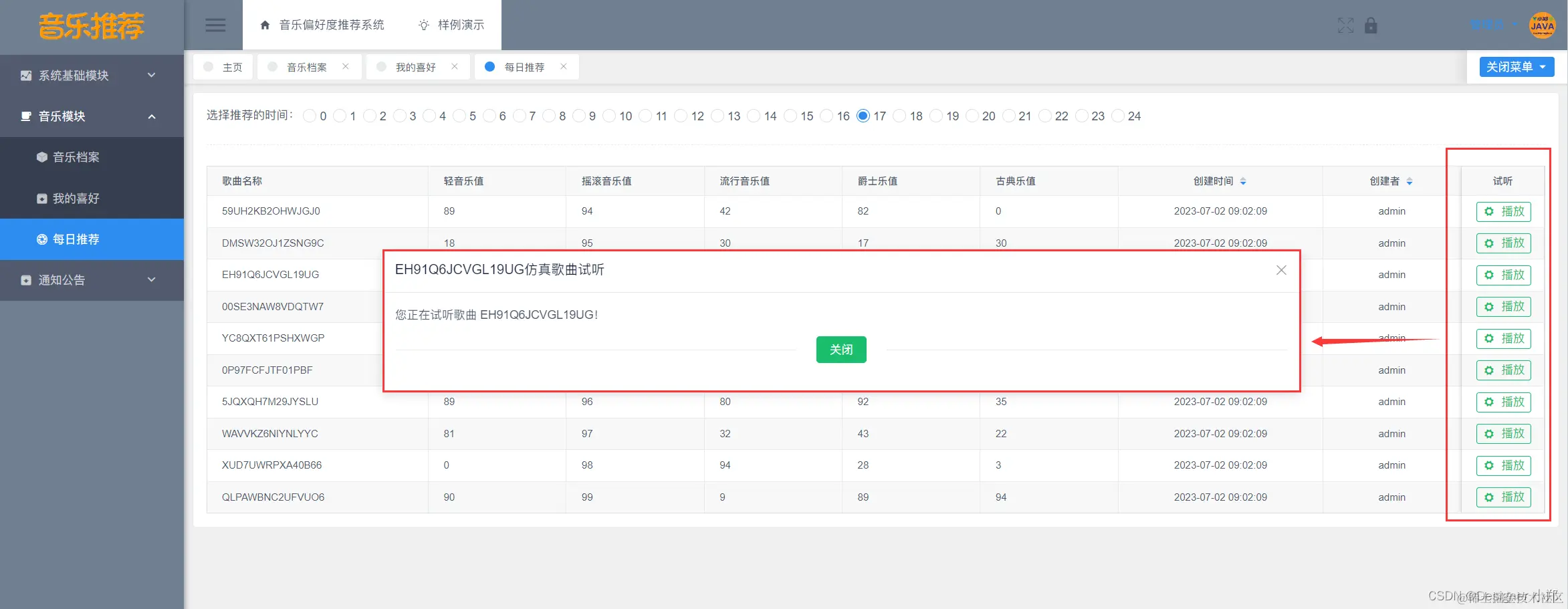Select recommendation hour 16

pyautogui.click(x=826, y=116)
